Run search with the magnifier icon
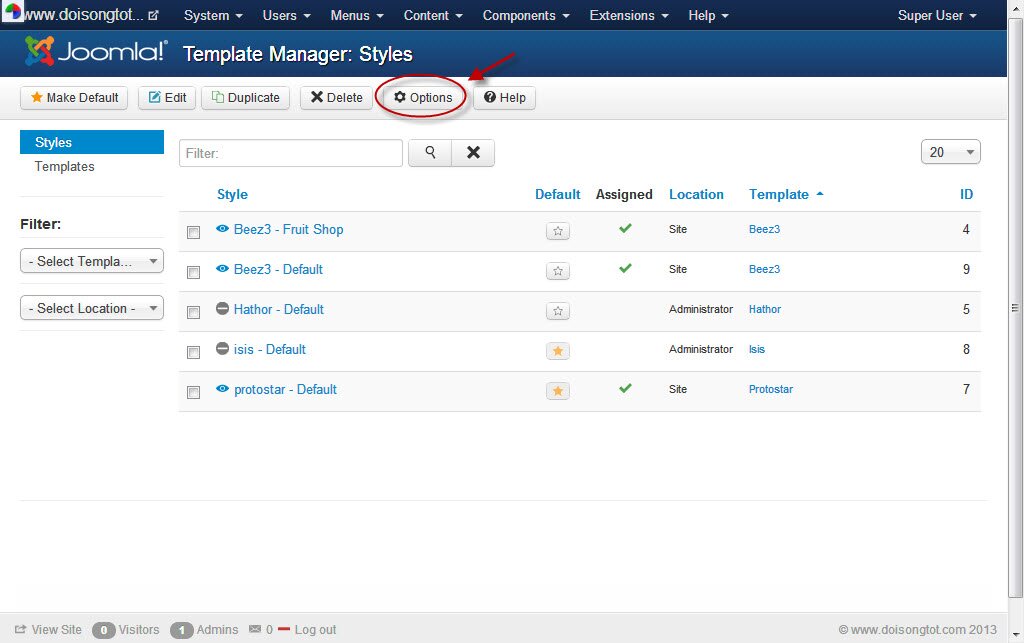 pos(430,152)
